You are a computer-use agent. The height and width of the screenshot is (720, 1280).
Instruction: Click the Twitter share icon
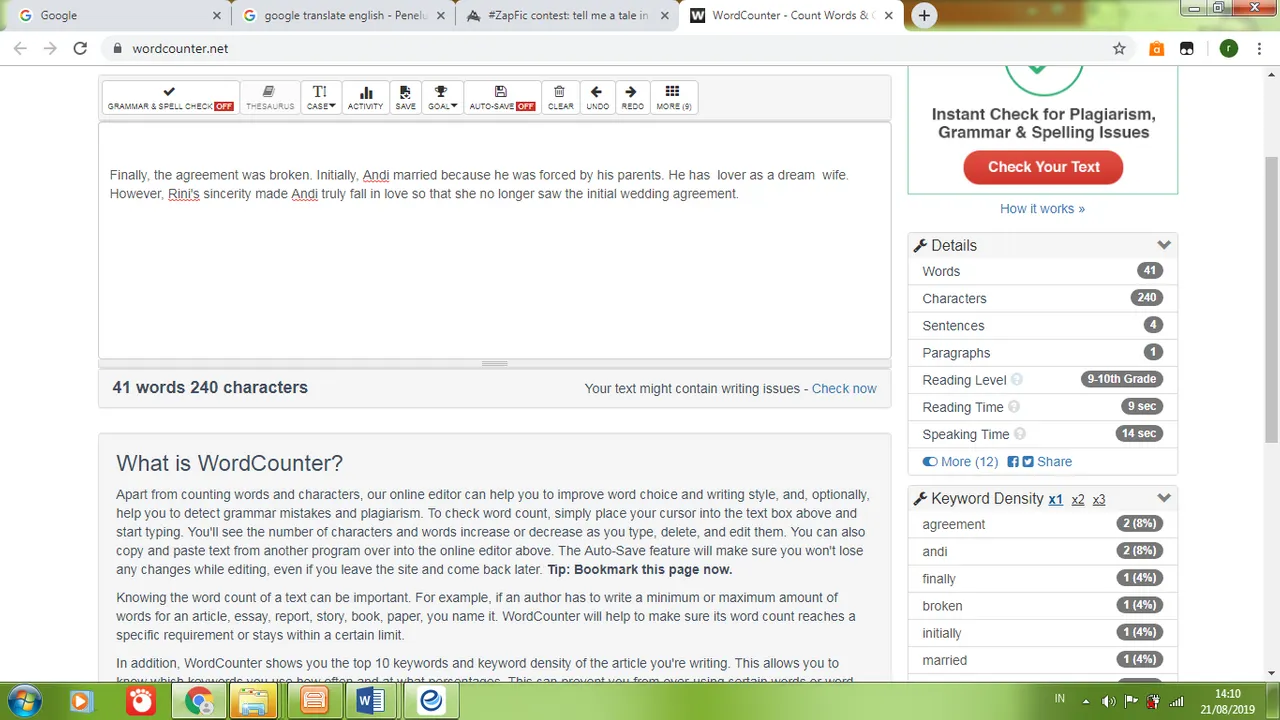tap(1027, 462)
